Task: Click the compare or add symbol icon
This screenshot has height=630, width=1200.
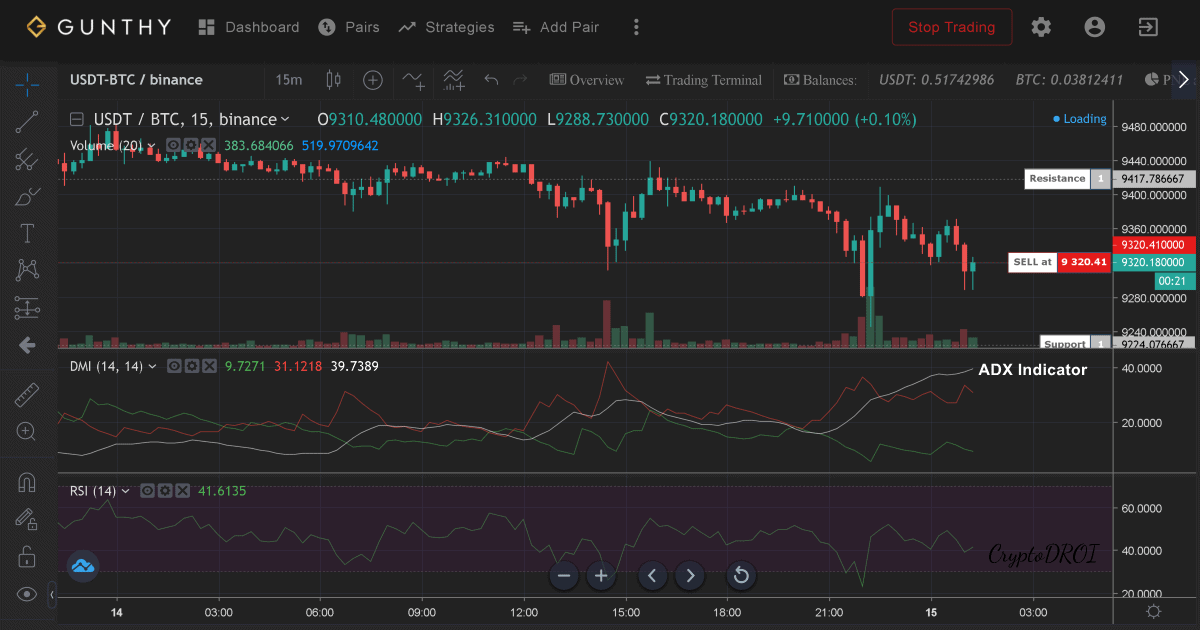Action: [372, 80]
